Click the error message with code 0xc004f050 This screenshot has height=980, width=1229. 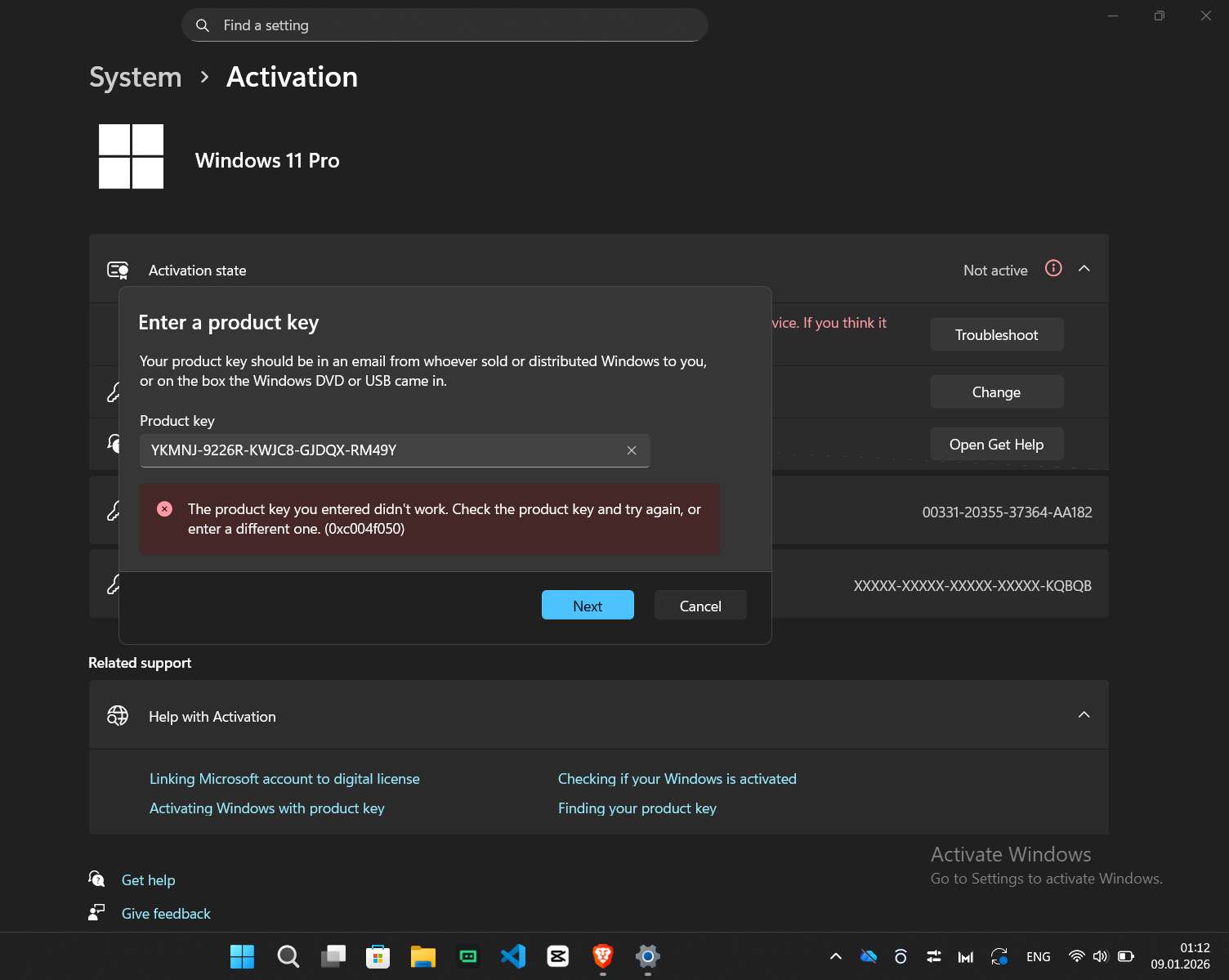[x=430, y=519]
